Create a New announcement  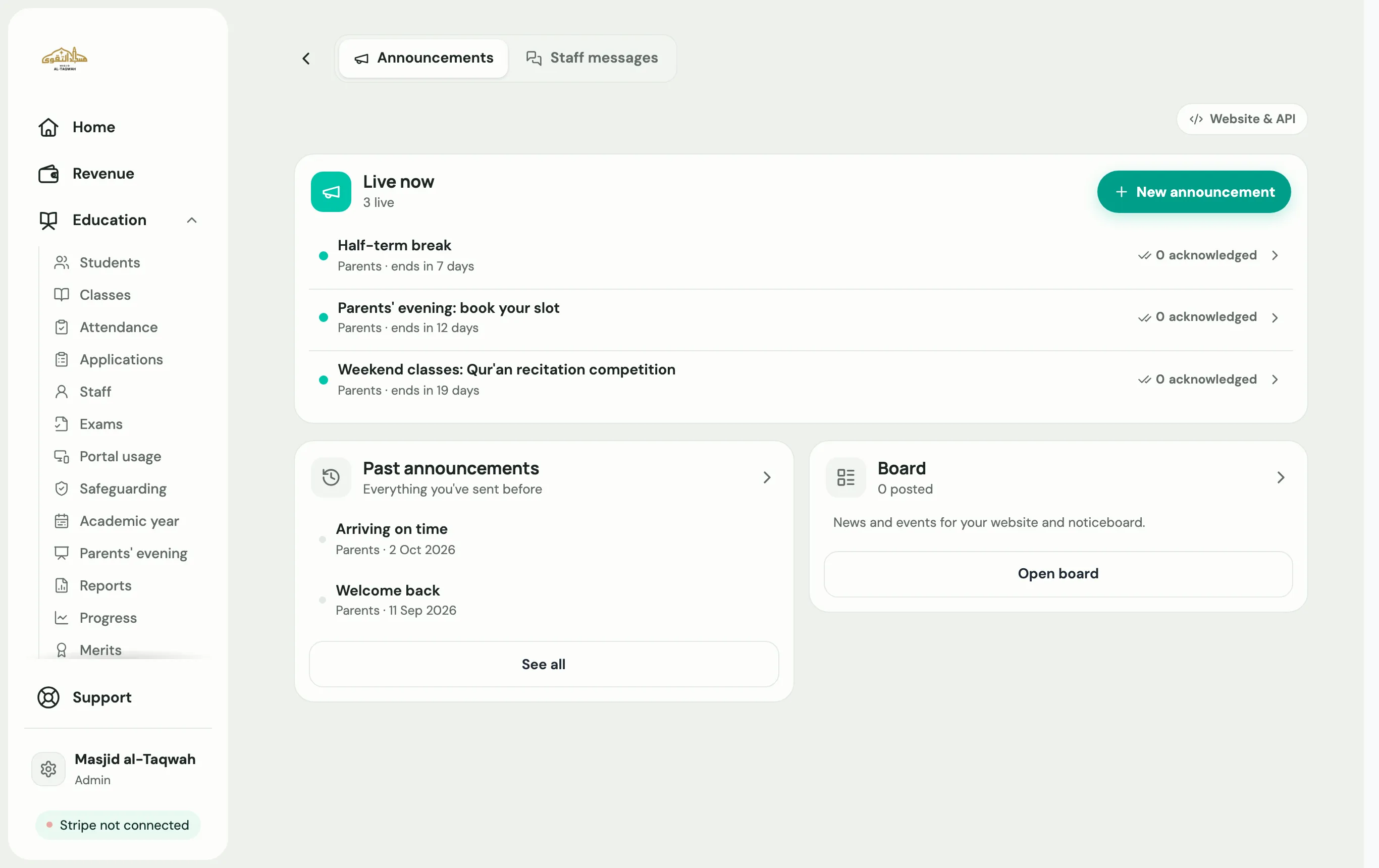click(1193, 192)
